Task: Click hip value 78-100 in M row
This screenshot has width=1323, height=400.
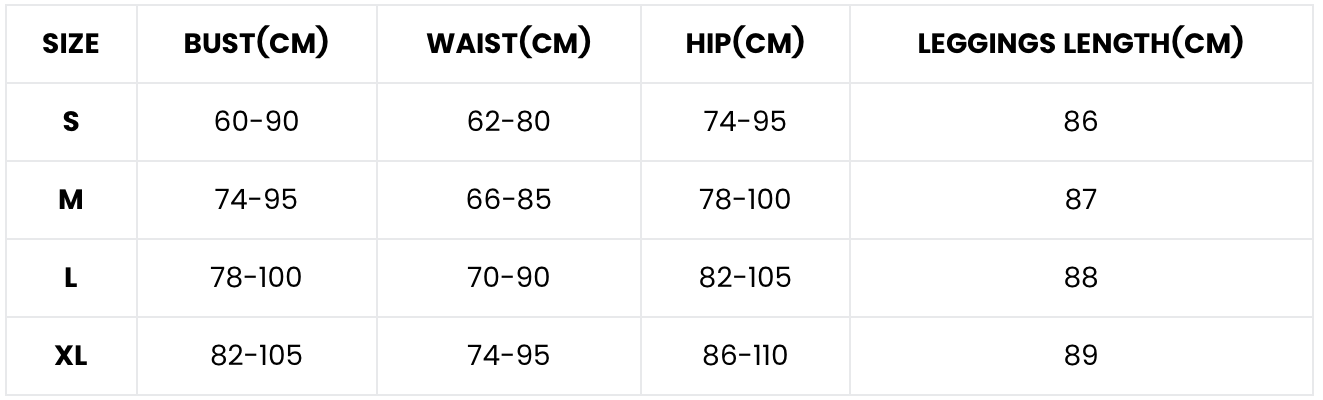Action: click(x=745, y=200)
